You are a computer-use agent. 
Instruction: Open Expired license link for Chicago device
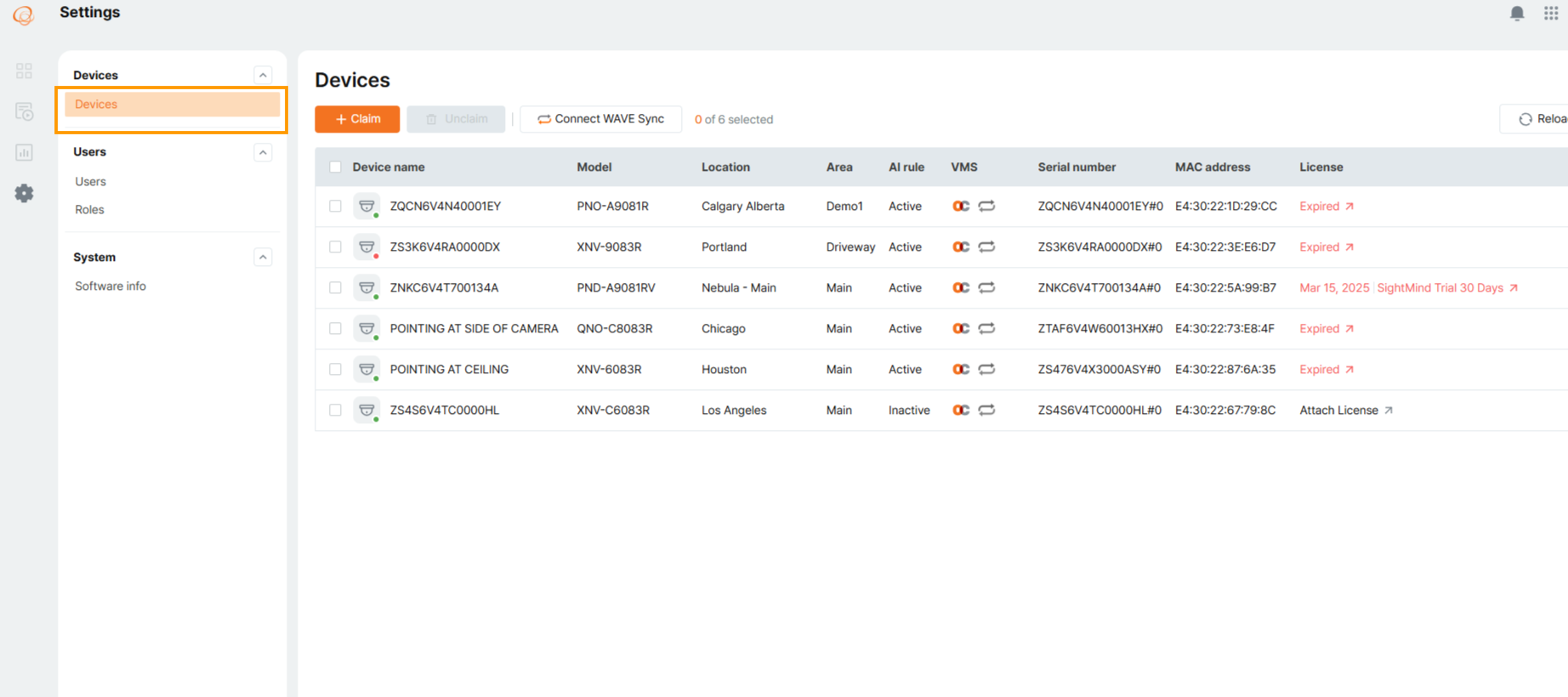[x=1327, y=328]
